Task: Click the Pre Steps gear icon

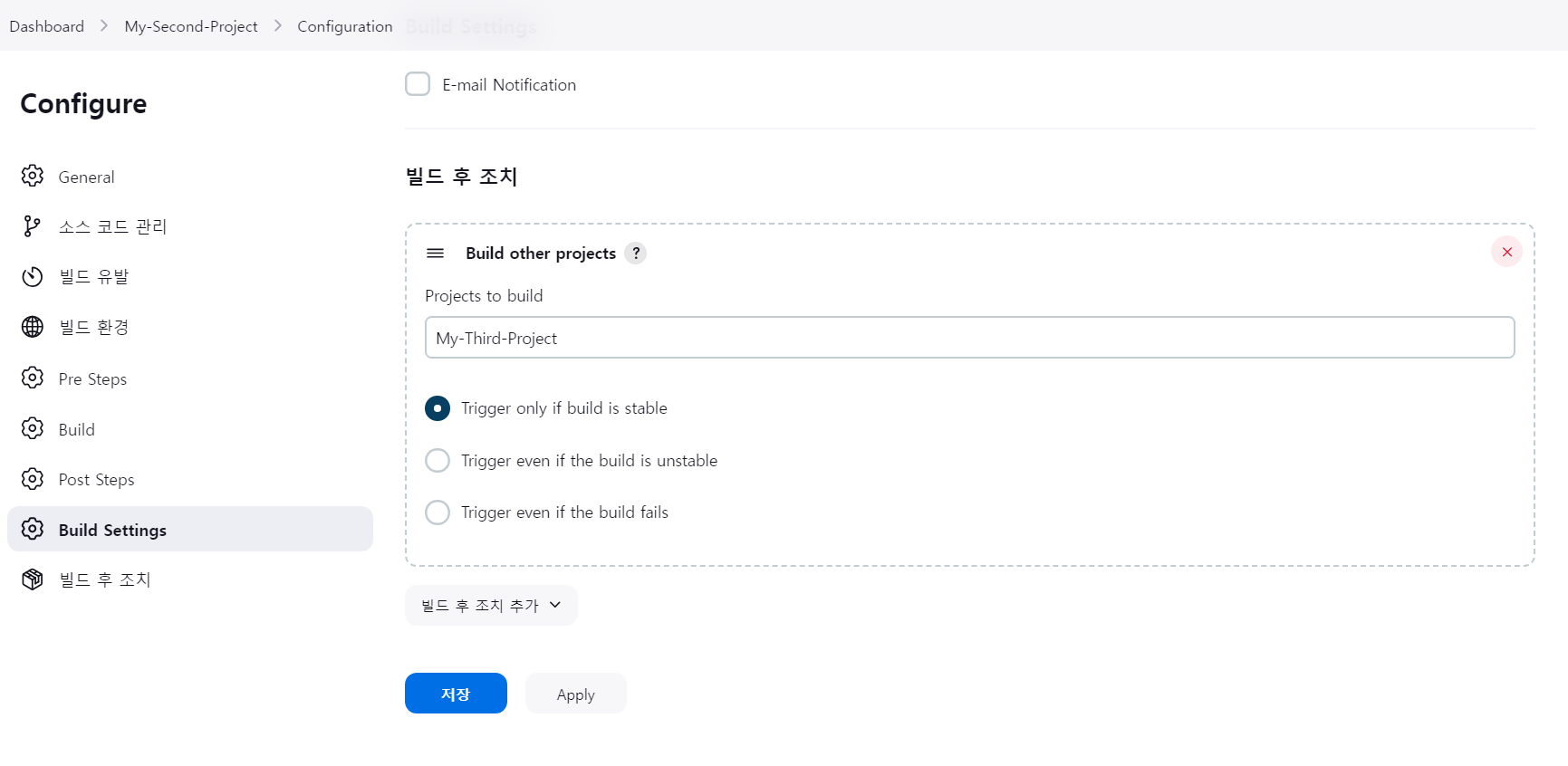Action: (x=33, y=378)
